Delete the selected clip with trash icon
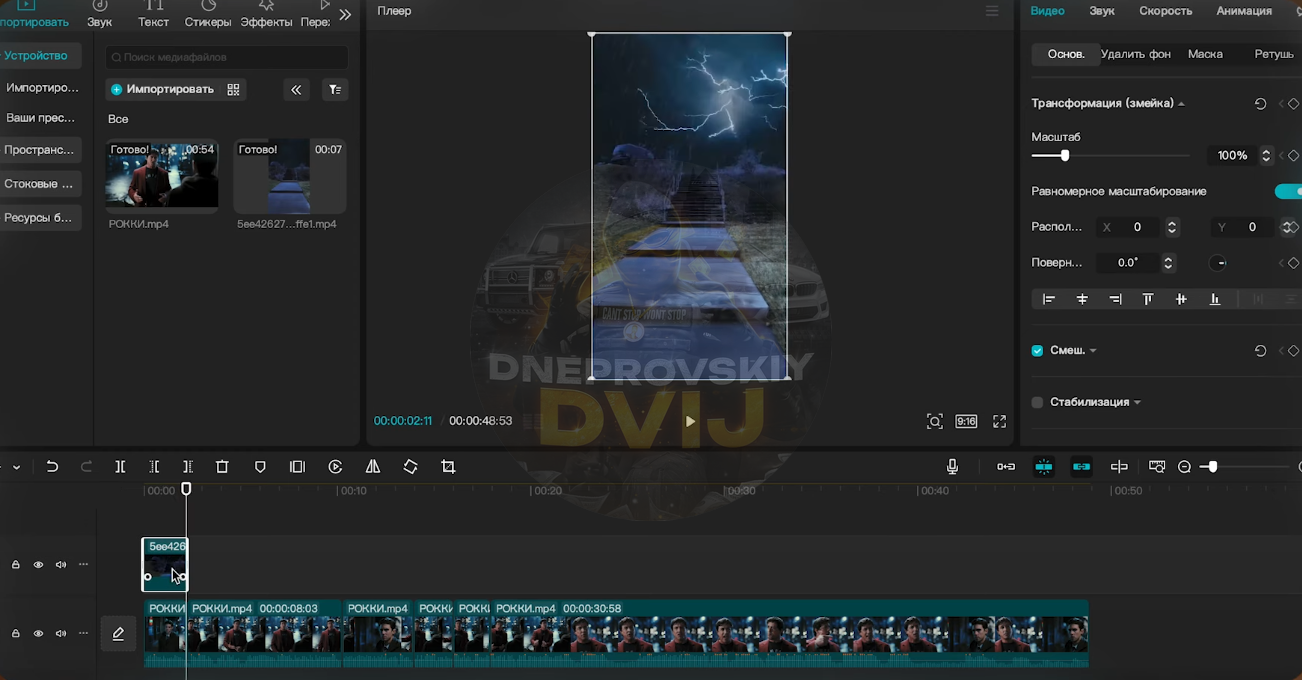 [x=222, y=467]
